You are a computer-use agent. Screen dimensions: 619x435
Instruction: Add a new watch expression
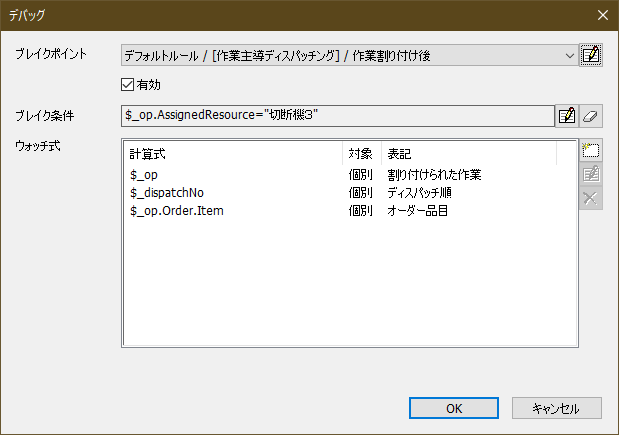click(x=591, y=151)
